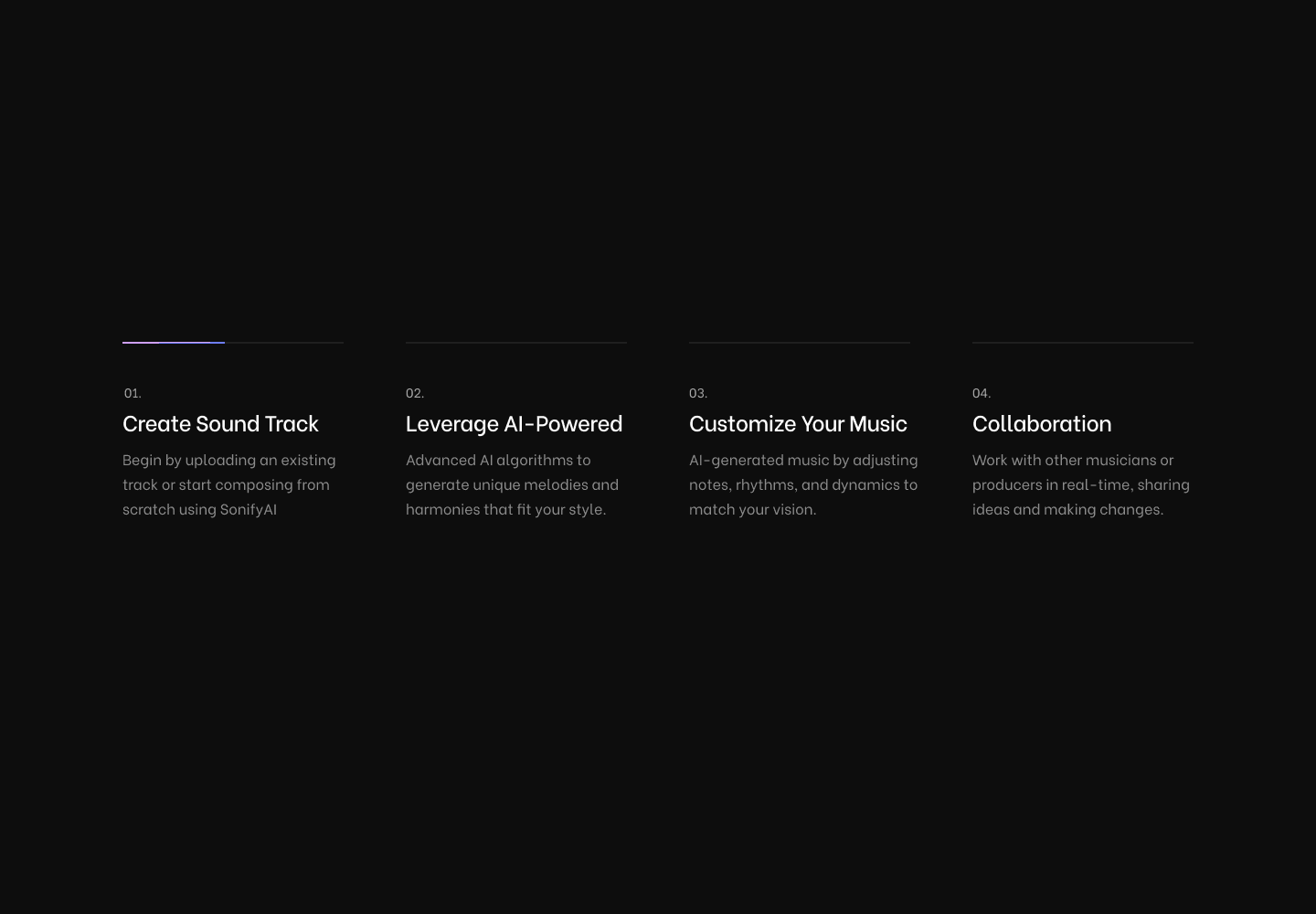Open the Collaboration step heading
This screenshot has height=914, width=1316.
pyautogui.click(x=1042, y=422)
